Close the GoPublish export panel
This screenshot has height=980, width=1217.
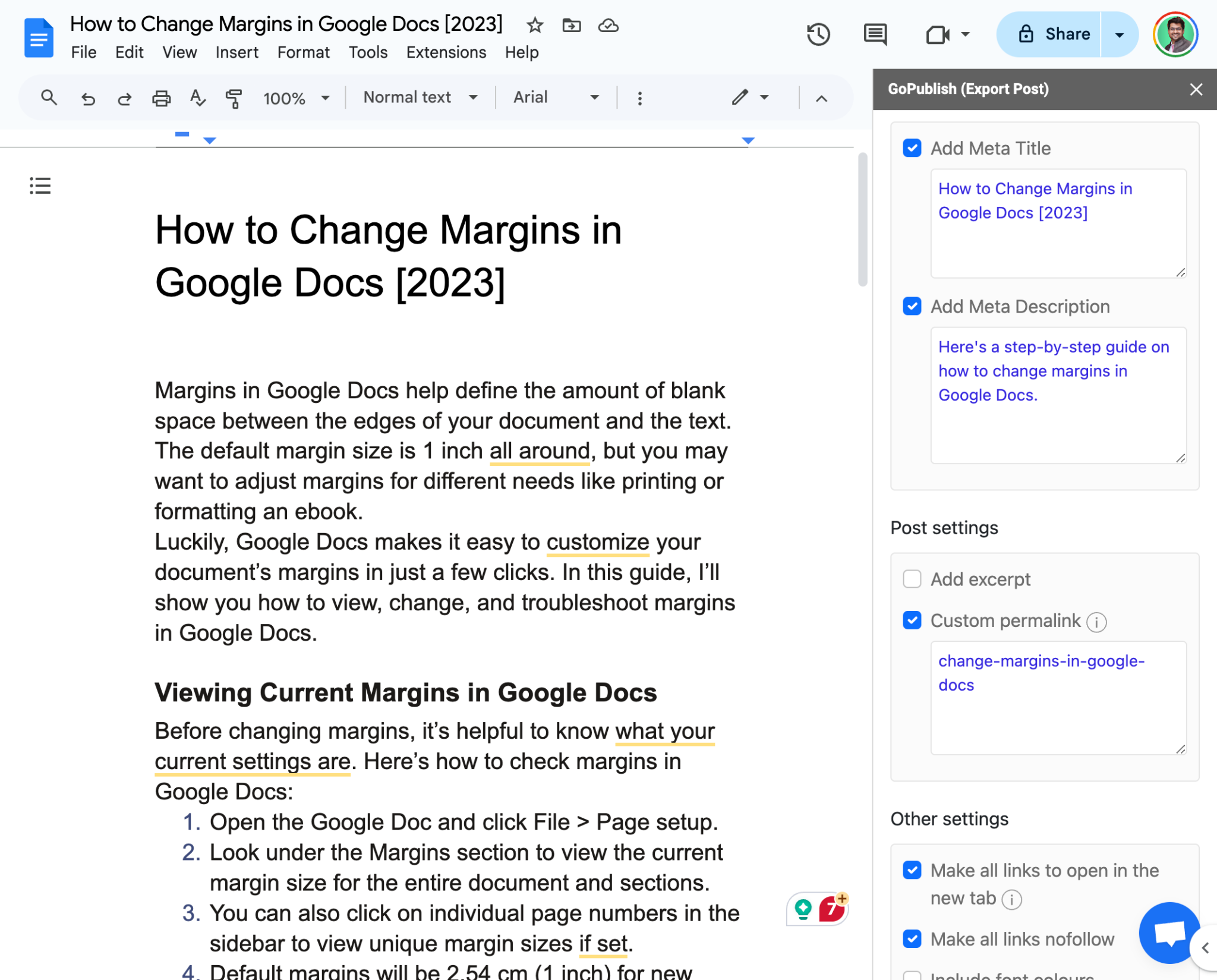click(1196, 89)
